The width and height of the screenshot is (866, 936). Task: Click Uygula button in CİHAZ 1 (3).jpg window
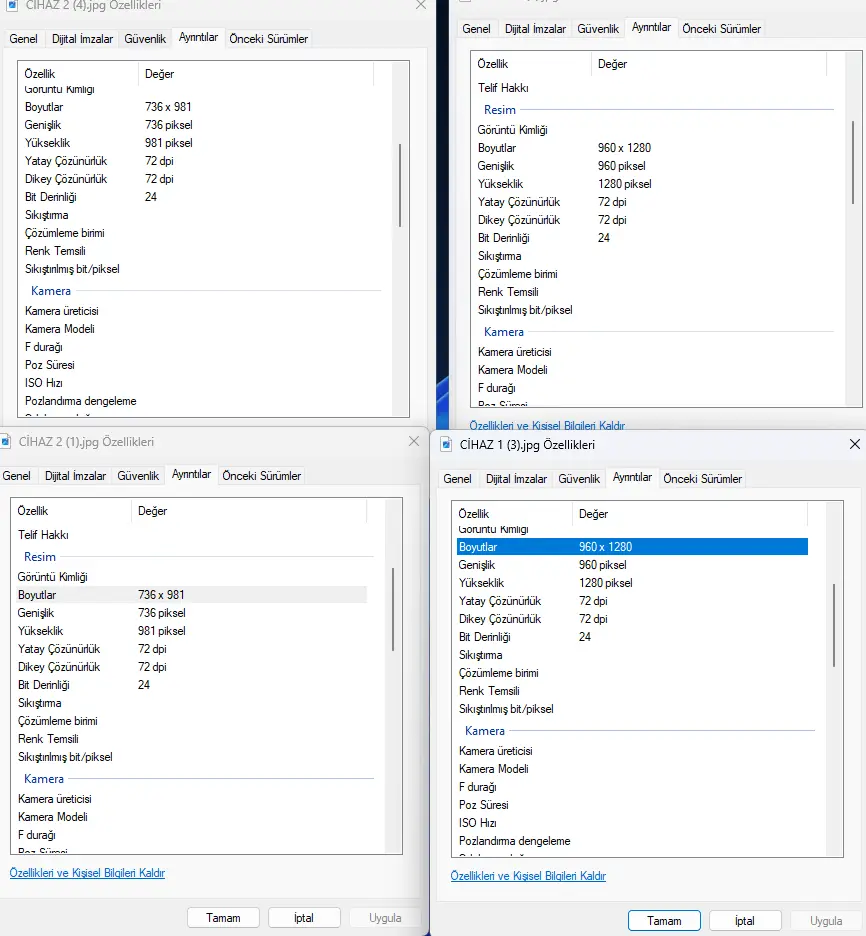pyautogui.click(x=826, y=920)
